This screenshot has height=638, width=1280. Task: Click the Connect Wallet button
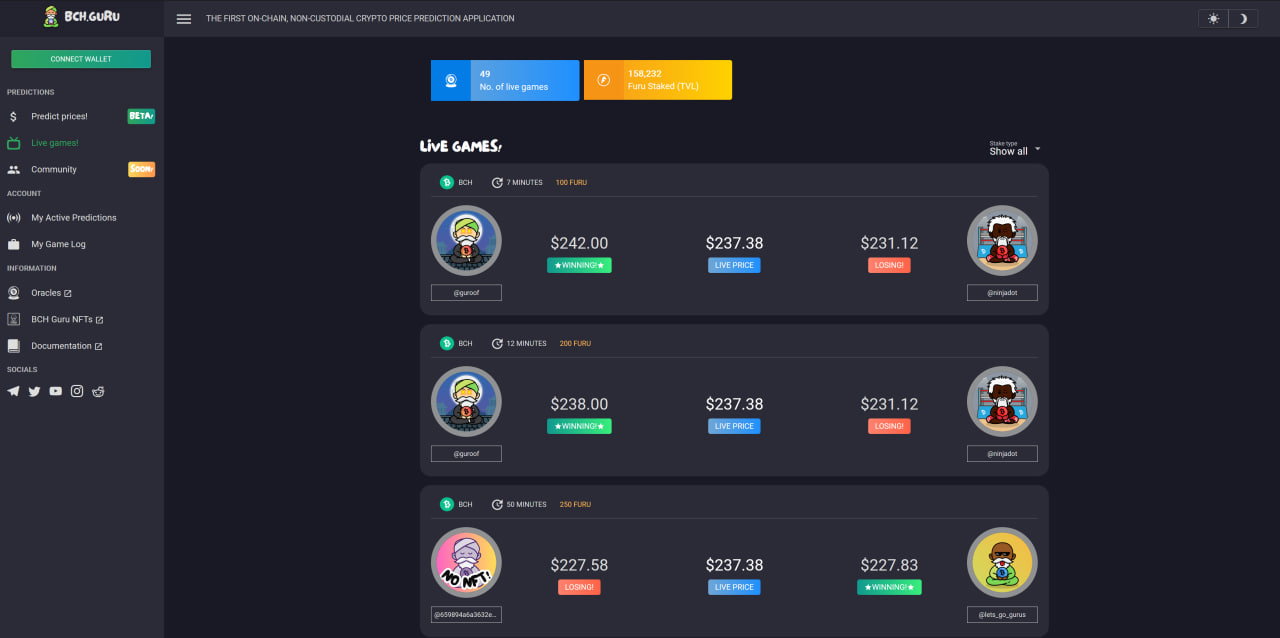click(81, 59)
